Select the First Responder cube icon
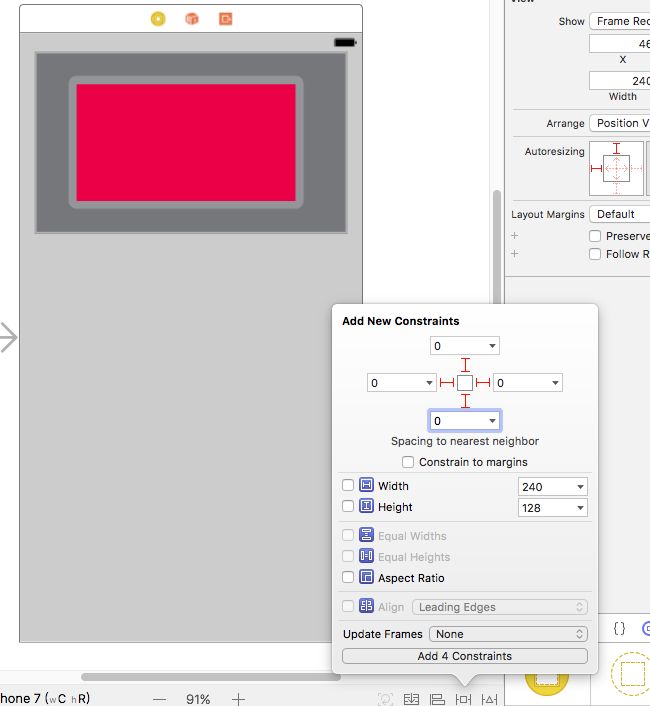 tap(192, 19)
